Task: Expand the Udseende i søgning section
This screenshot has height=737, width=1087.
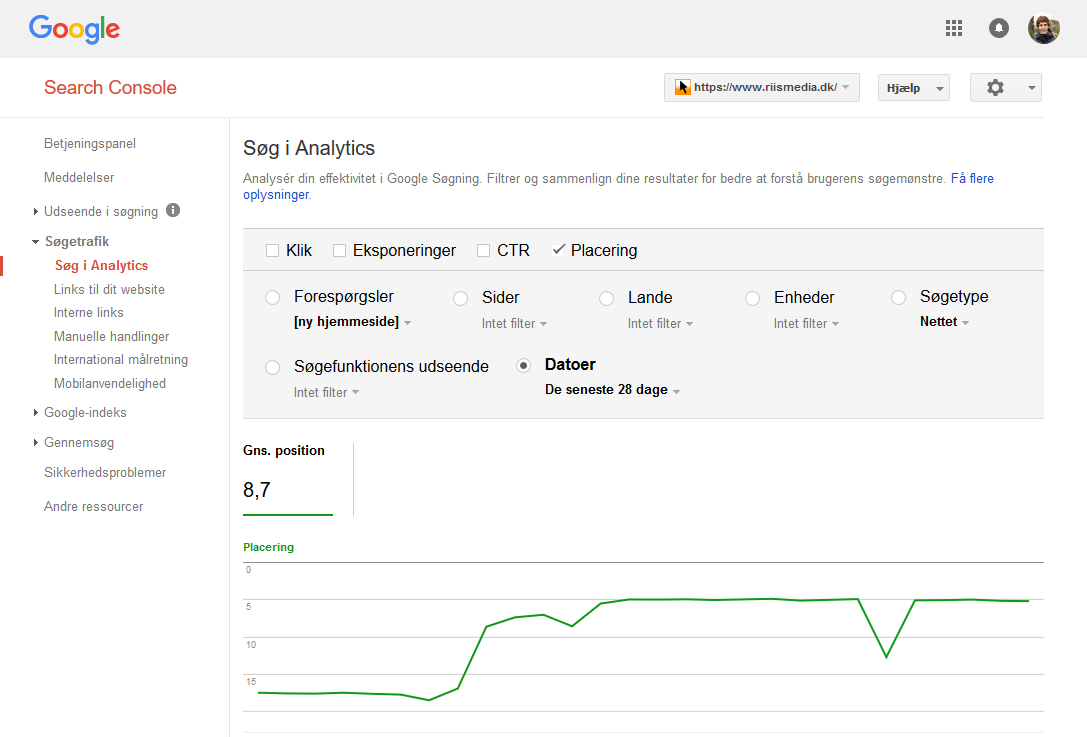Action: (x=35, y=211)
